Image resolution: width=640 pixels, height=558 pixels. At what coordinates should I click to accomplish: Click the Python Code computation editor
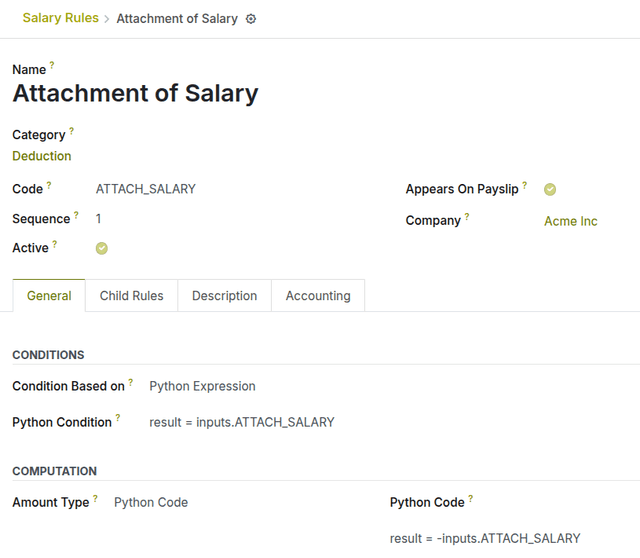pyautogui.click(x=485, y=538)
